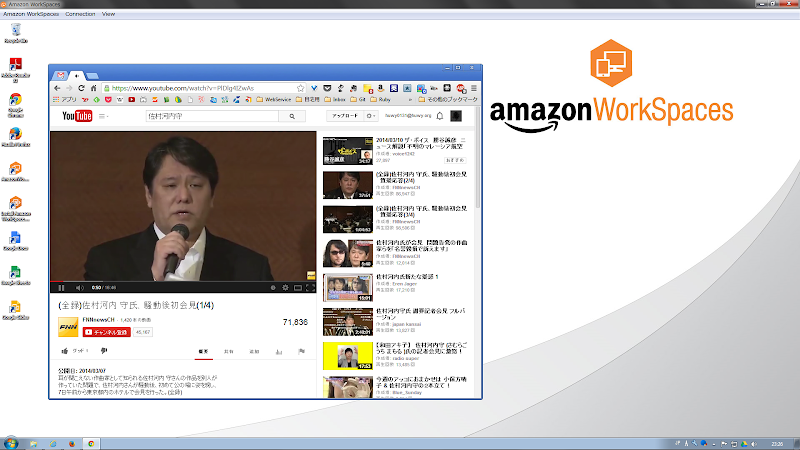Open the related video from voice1242

395,151
